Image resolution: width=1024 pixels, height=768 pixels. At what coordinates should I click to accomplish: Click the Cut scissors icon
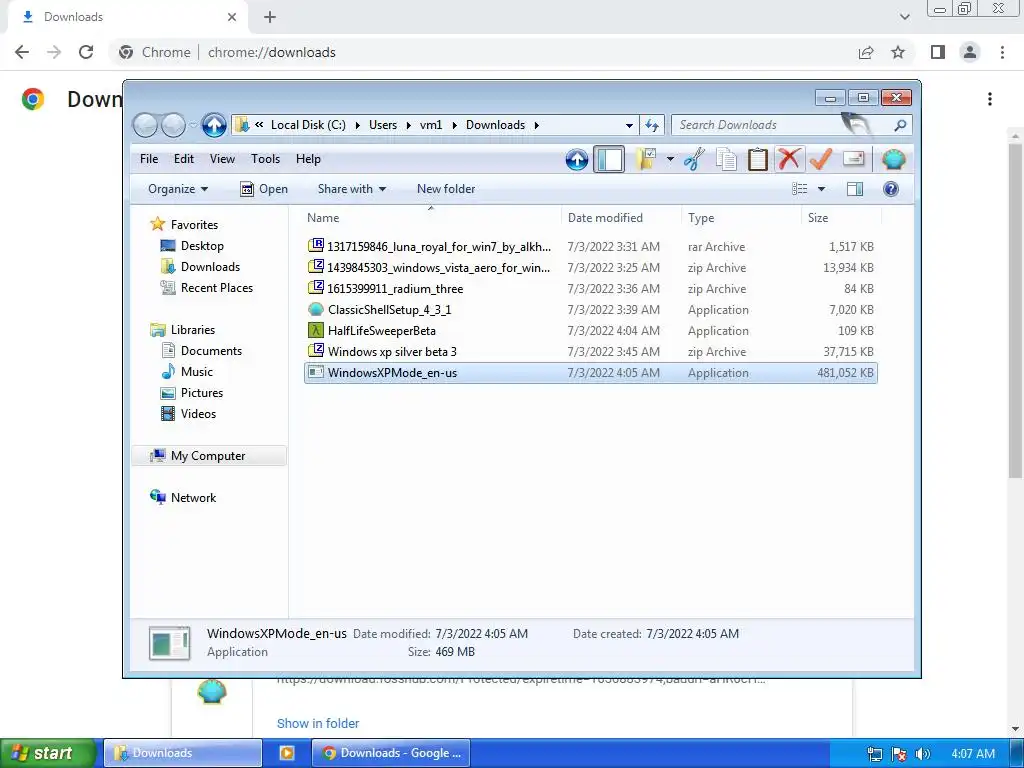click(x=694, y=159)
